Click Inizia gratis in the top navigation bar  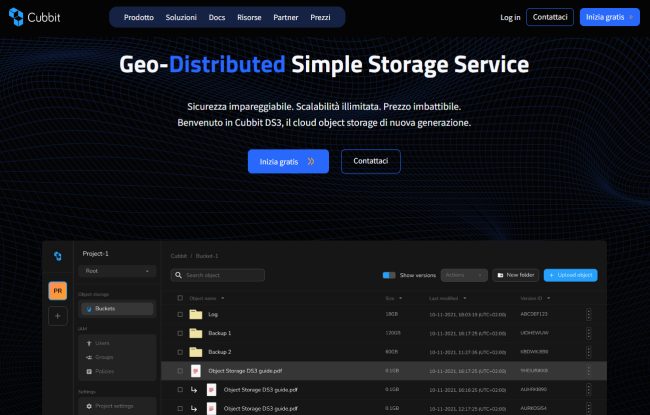[609, 17]
